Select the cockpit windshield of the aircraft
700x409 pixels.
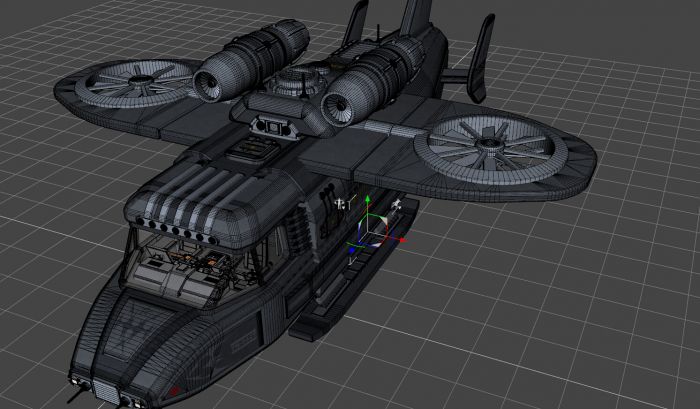point(180,263)
